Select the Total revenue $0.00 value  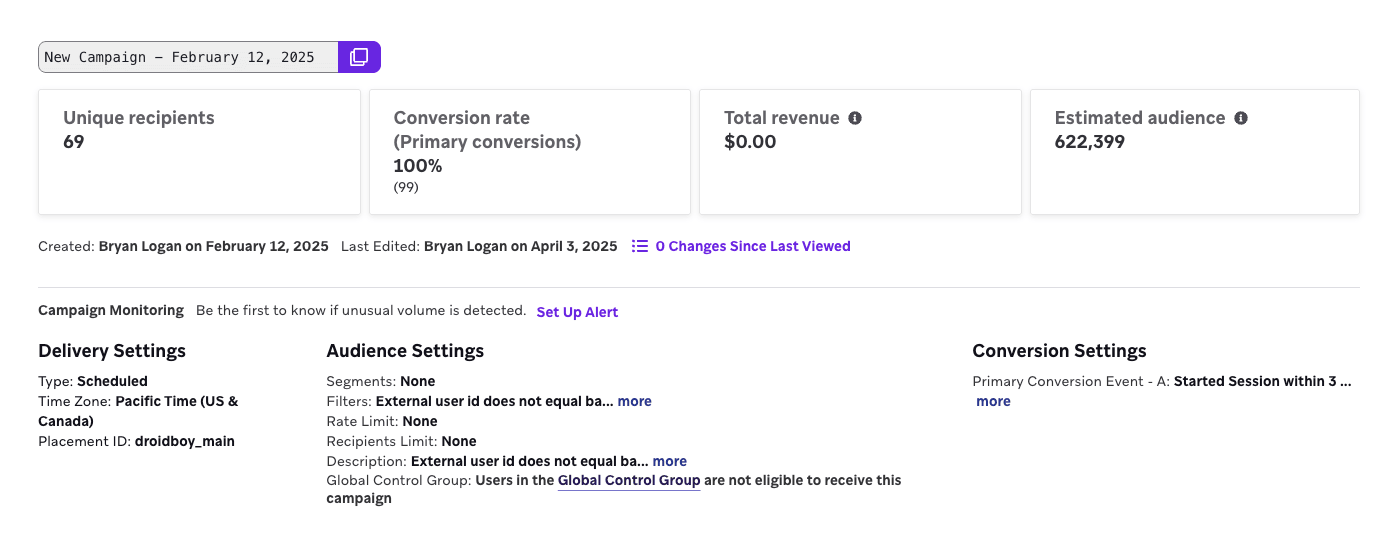coord(750,142)
